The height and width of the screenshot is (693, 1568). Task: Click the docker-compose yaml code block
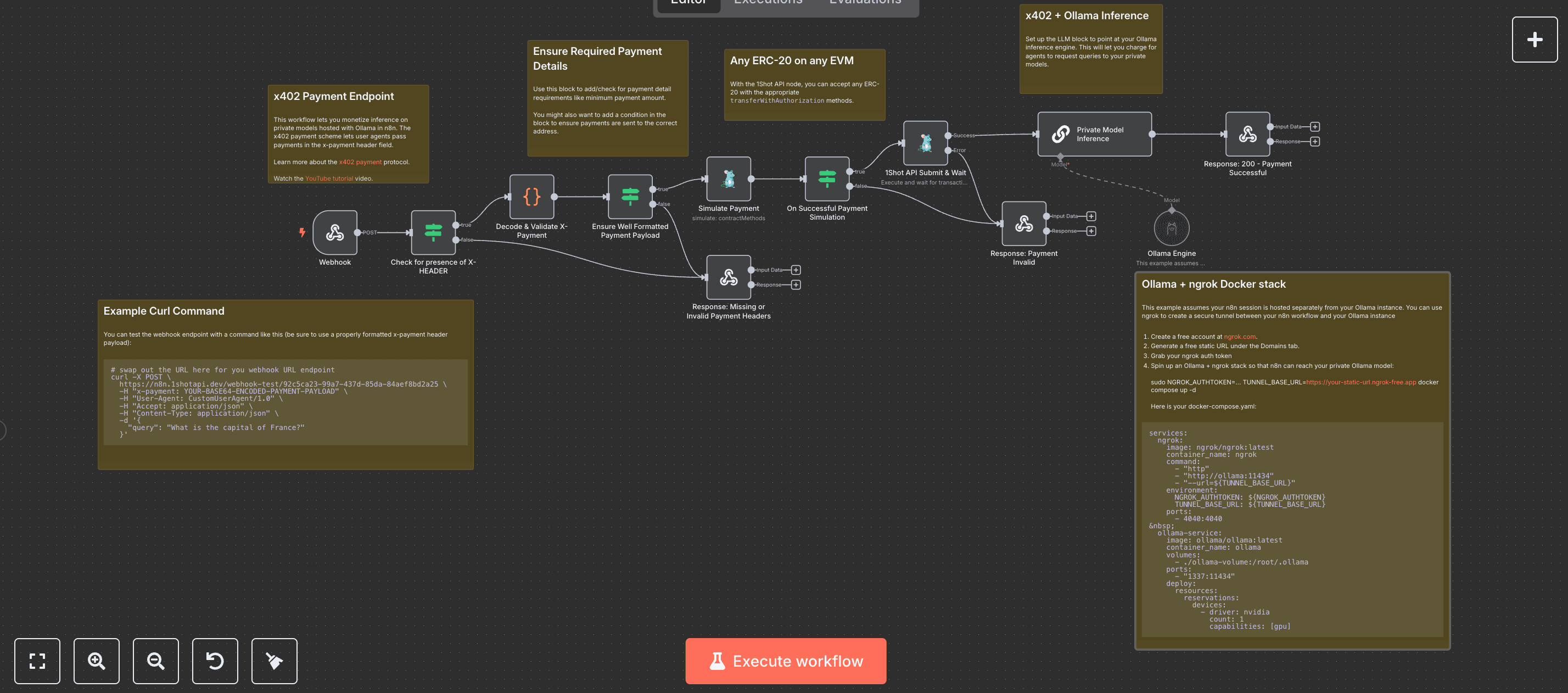point(1292,529)
